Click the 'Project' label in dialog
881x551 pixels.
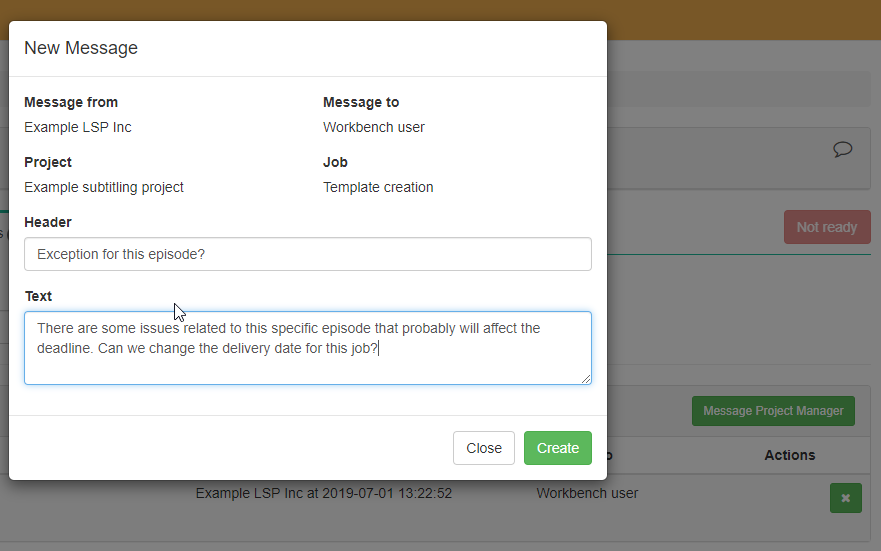48,162
